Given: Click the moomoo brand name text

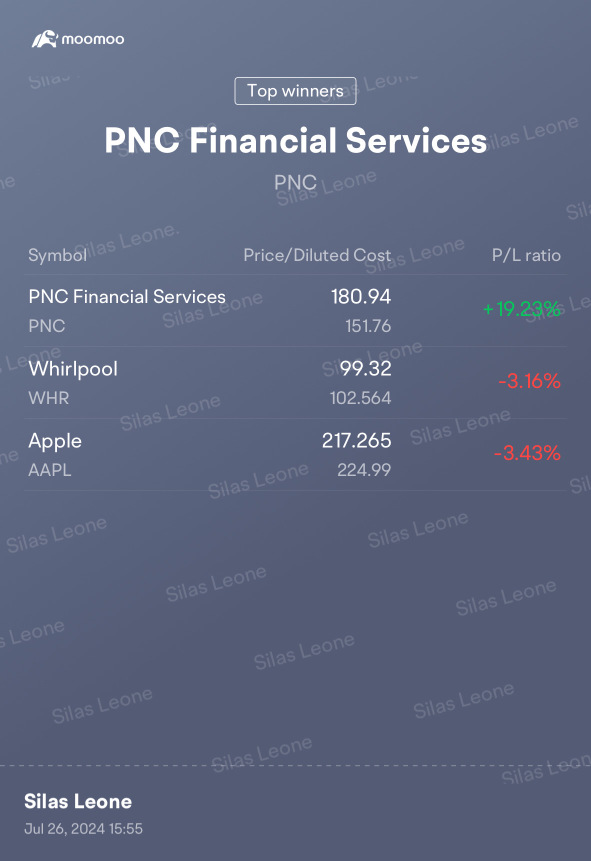Looking at the screenshot, I should coord(93,40).
